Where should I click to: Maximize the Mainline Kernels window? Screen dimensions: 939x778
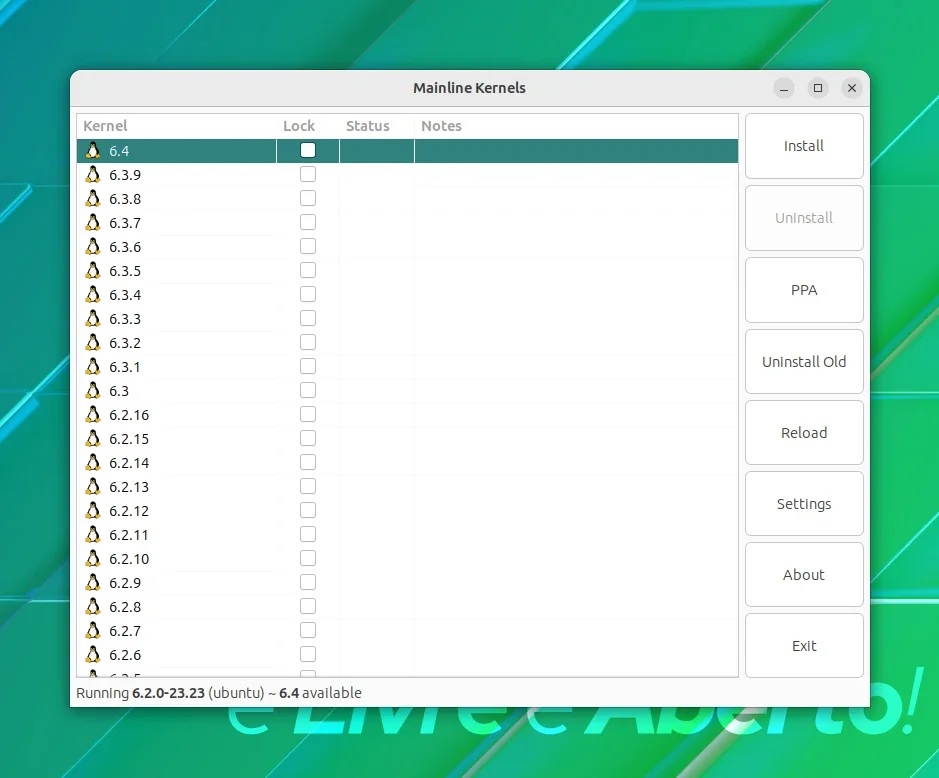click(x=817, y=88)
